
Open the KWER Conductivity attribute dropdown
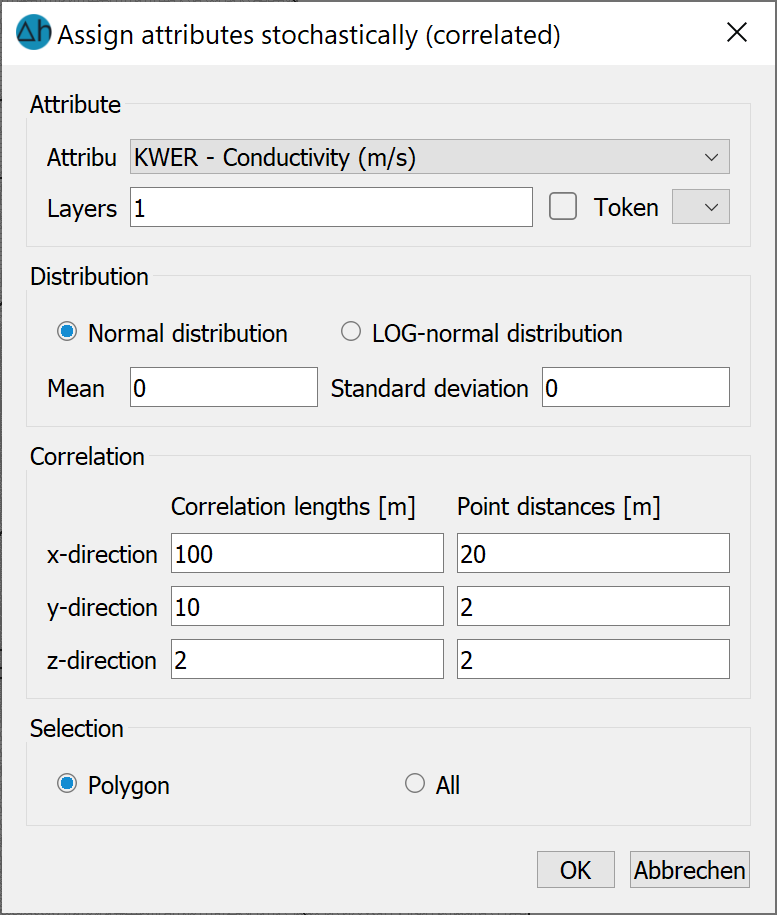(429, 156)
